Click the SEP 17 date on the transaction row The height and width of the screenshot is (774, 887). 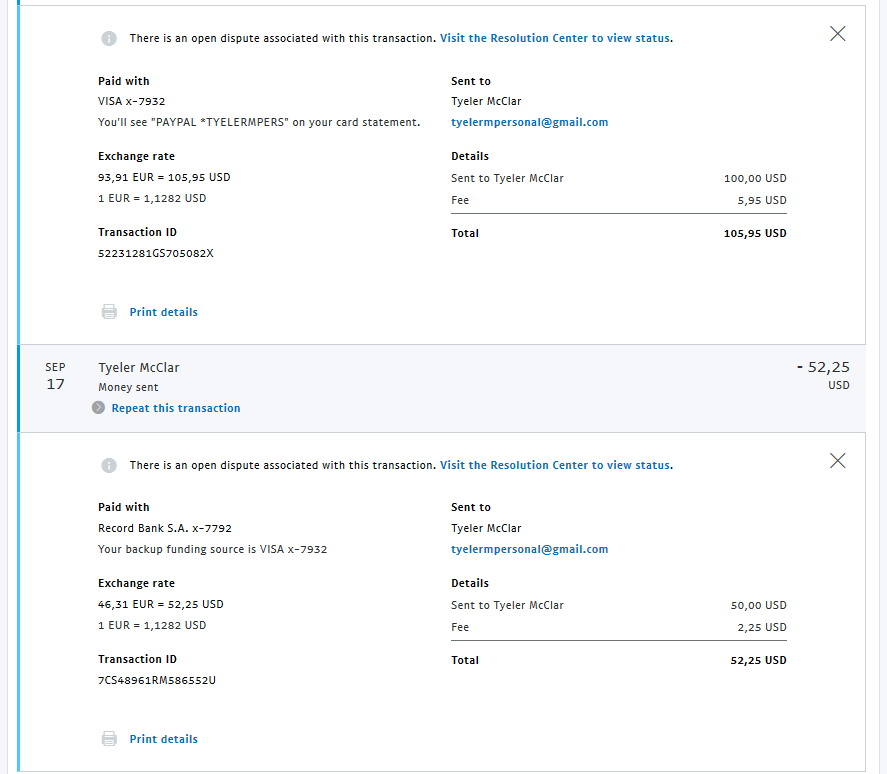tap(55, 375)
